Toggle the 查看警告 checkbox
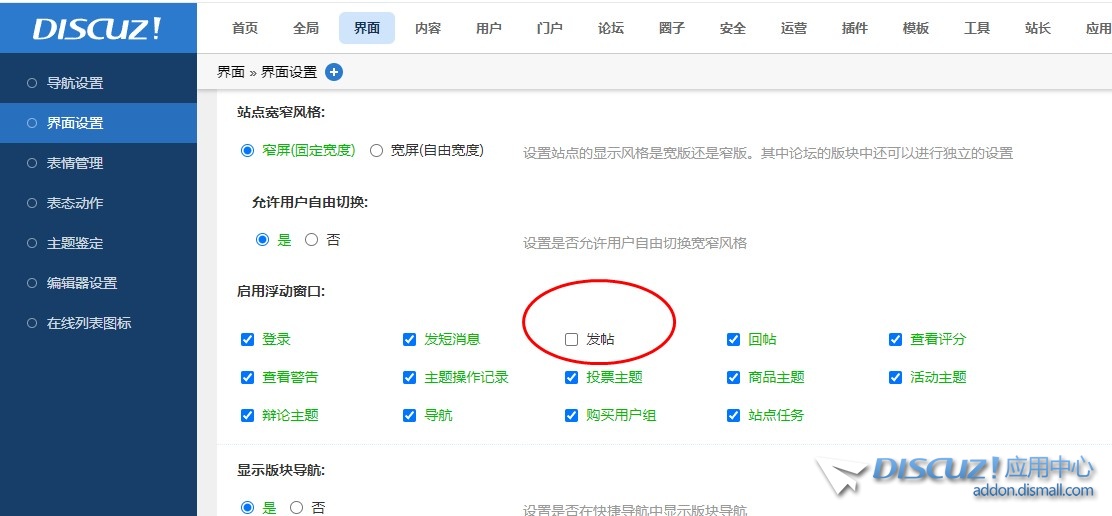 click(x=248, y=377)
